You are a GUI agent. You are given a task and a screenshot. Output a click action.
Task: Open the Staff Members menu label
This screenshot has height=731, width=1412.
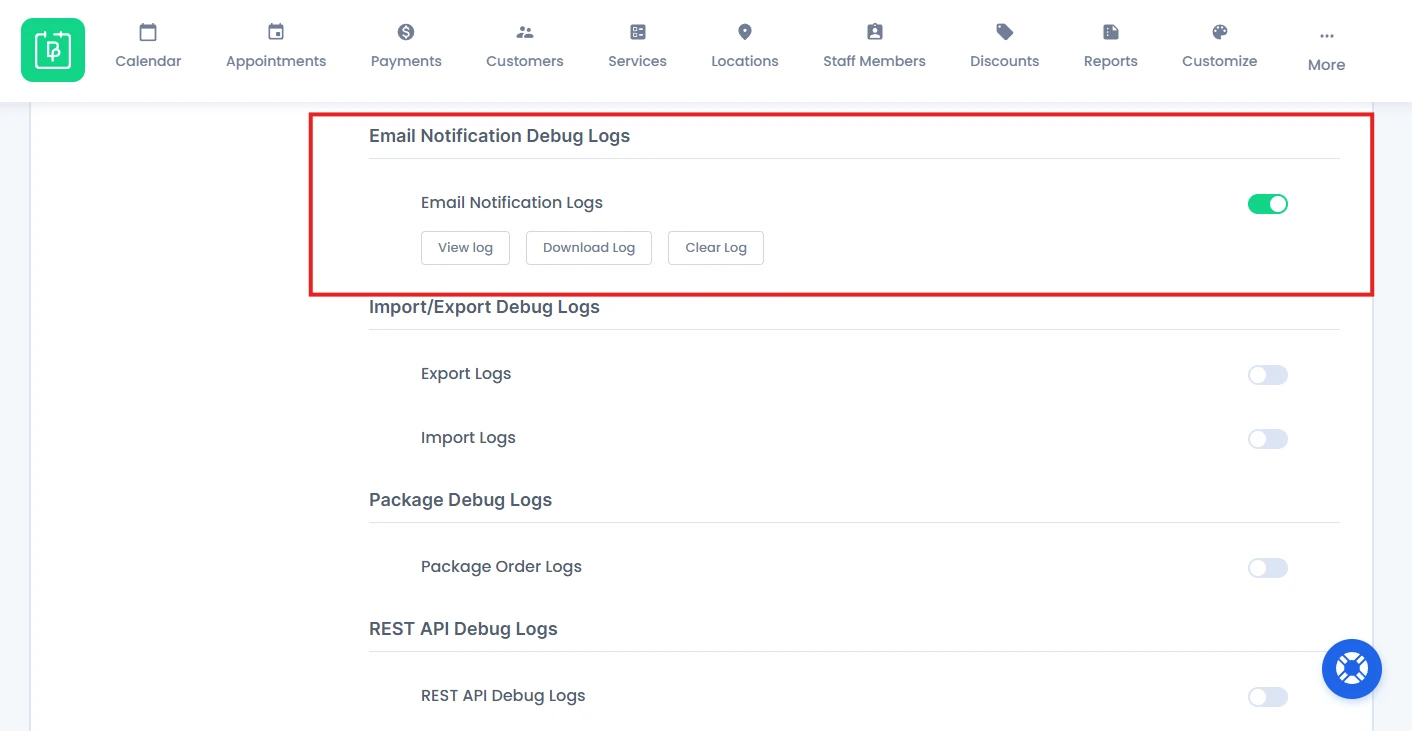click(874, 61)
